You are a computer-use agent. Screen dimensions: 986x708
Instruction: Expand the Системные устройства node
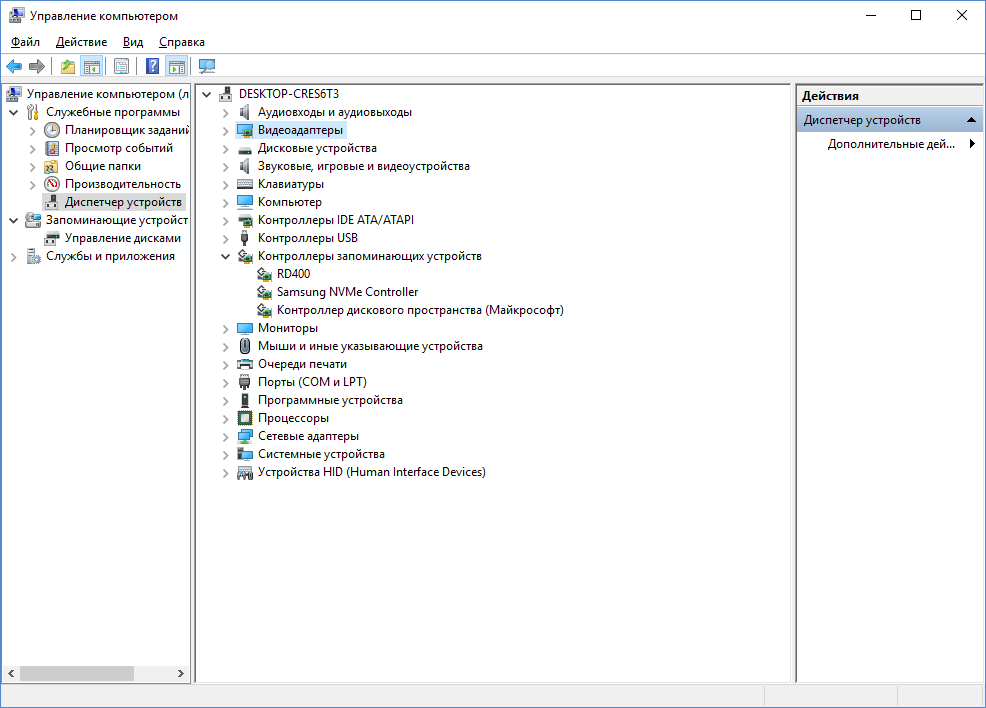(x=225, y=455)
